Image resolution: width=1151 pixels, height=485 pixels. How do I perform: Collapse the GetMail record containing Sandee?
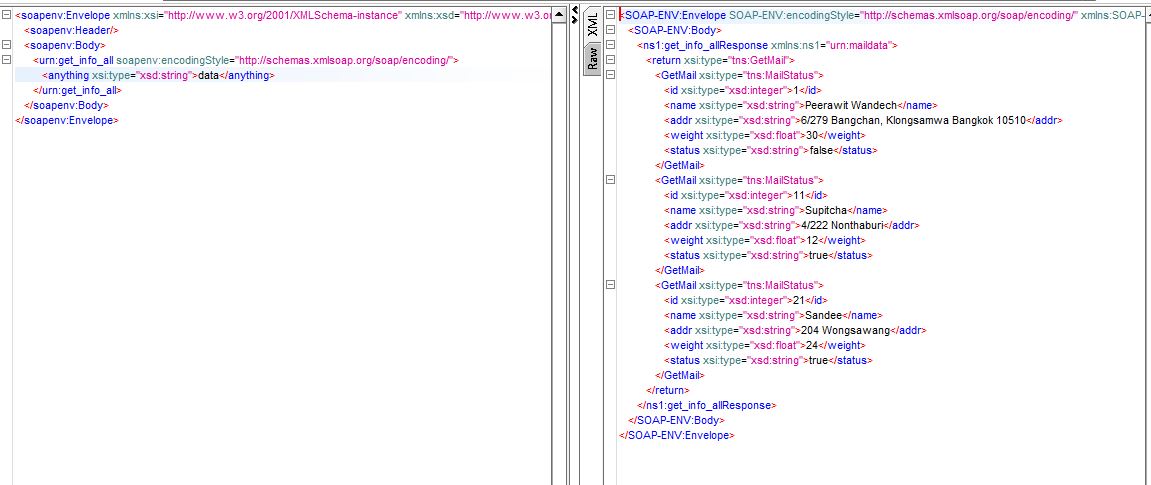tap(610, 285)
